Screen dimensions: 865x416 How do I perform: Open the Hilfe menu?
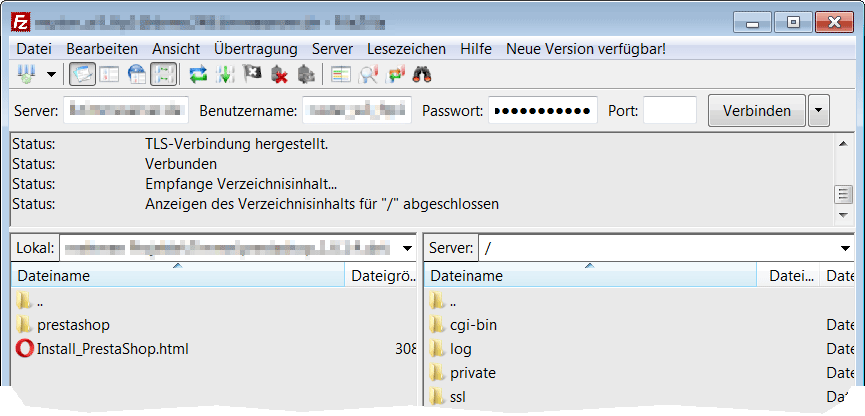click(x=476, y=49)
